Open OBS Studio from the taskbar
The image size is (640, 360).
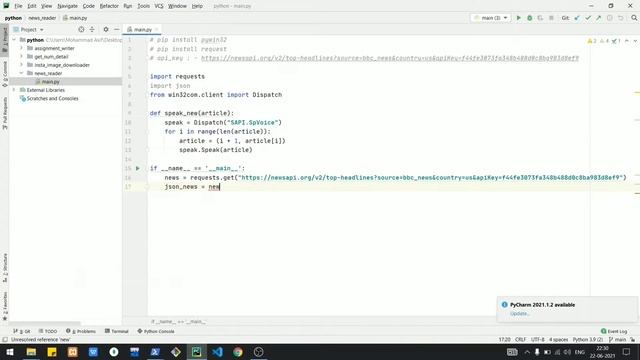point(258,352)
